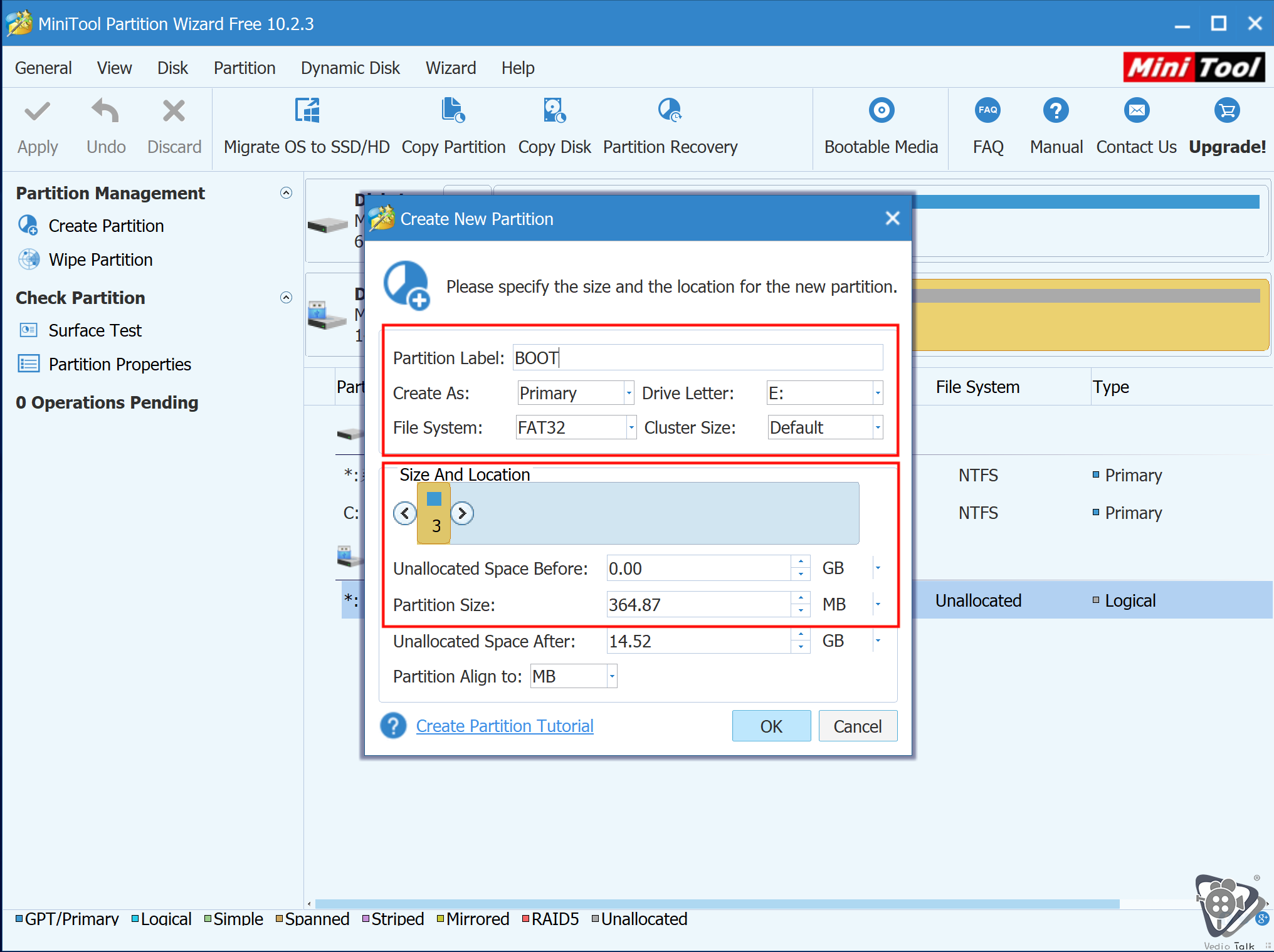
Task: Open the Dynamic Disk menu
Action: coord(350,68)
